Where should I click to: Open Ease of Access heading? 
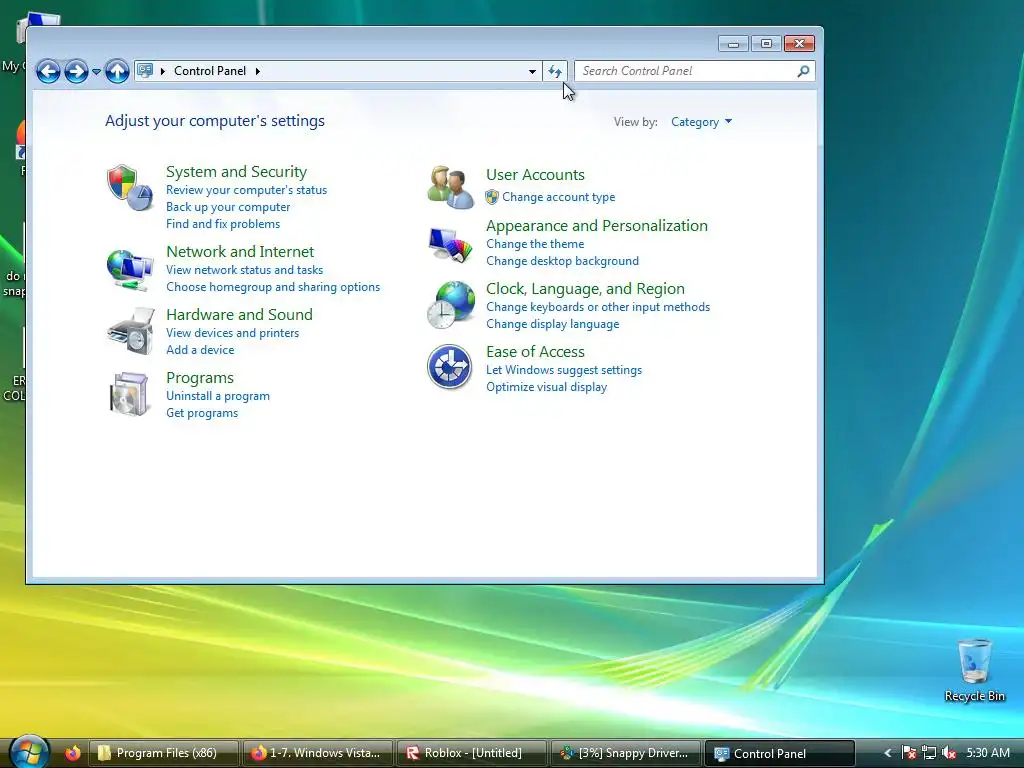(535, 352)
